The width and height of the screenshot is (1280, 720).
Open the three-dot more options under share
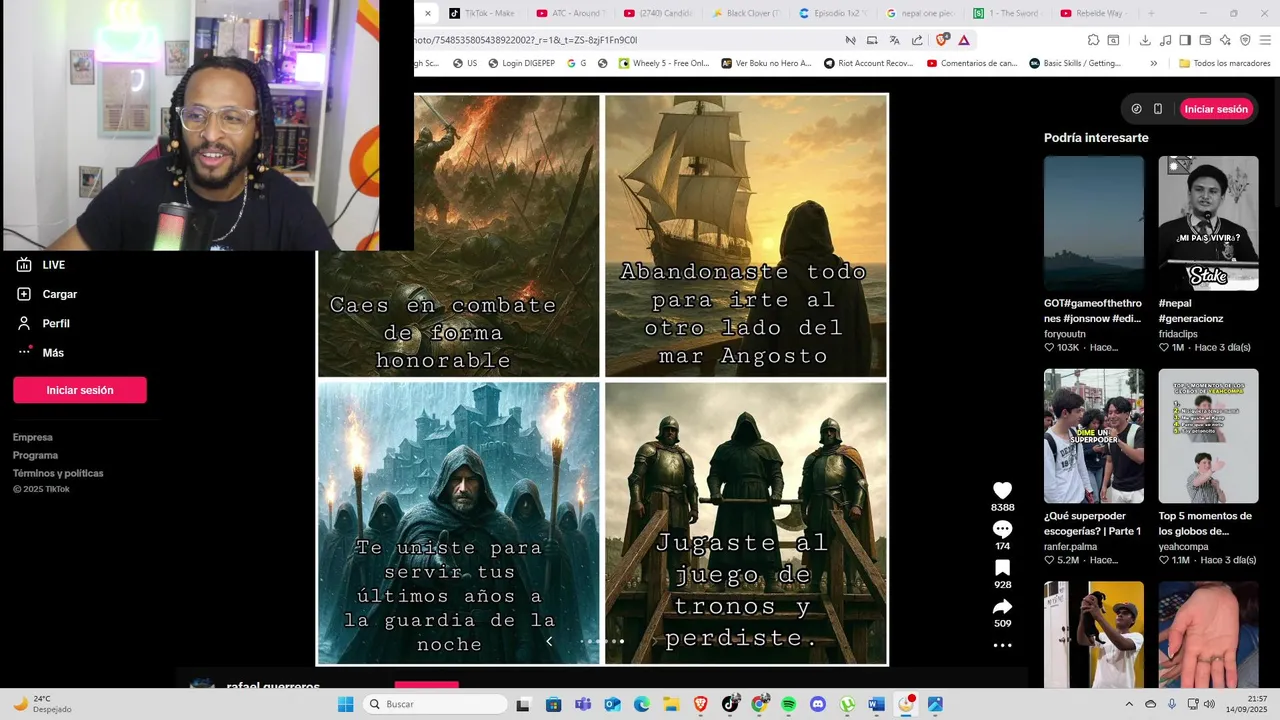tap(1002, 646)
